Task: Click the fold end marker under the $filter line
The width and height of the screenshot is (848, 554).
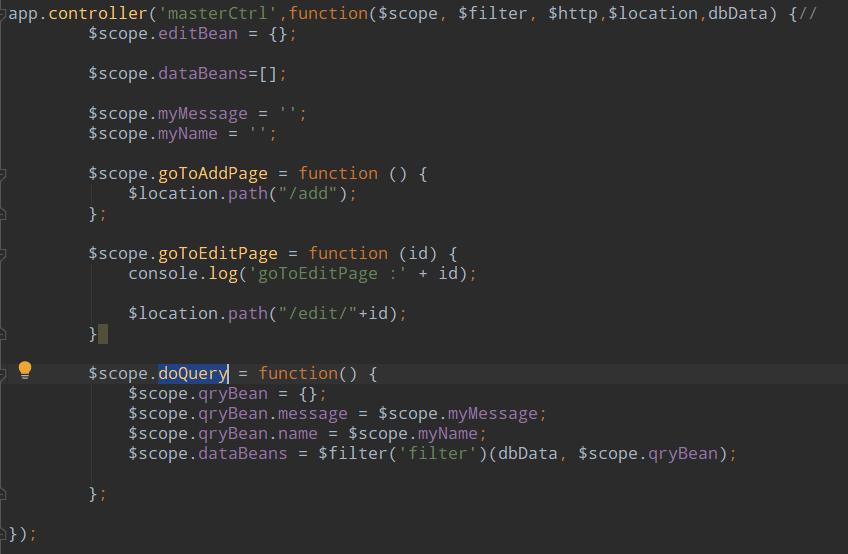Action: click(2, 494)
